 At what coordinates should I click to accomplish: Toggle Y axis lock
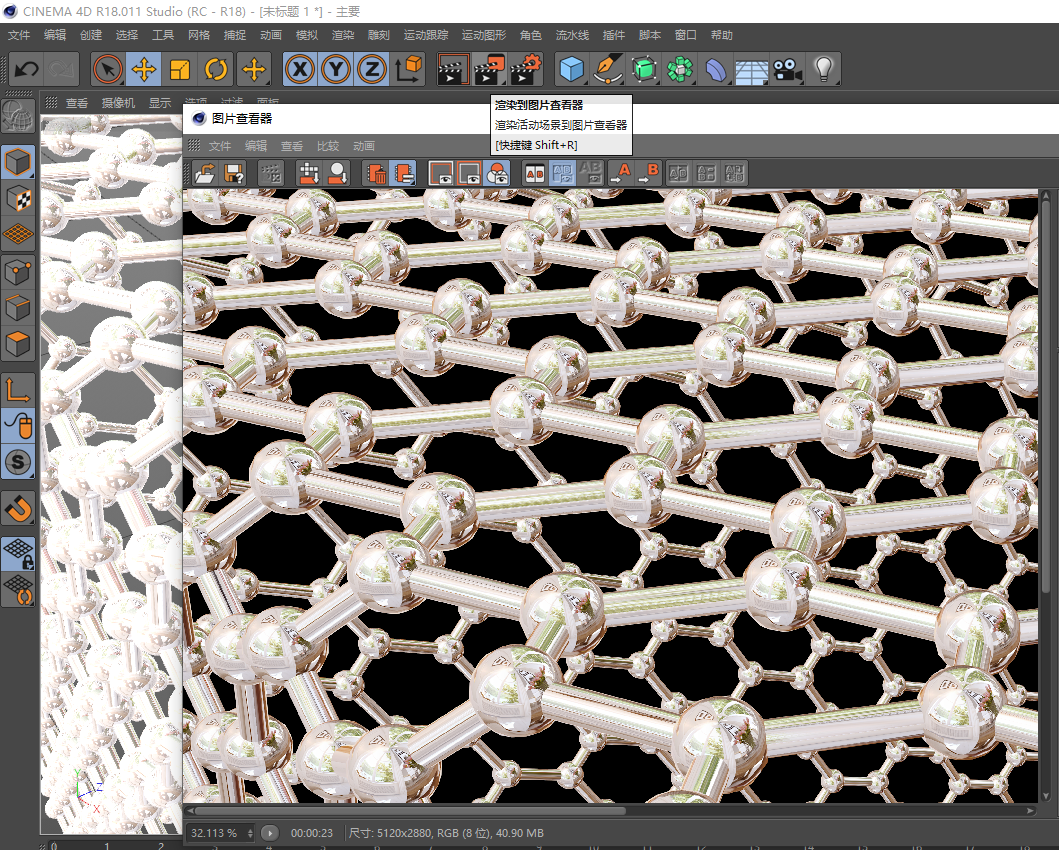click(x=336, y=69)
